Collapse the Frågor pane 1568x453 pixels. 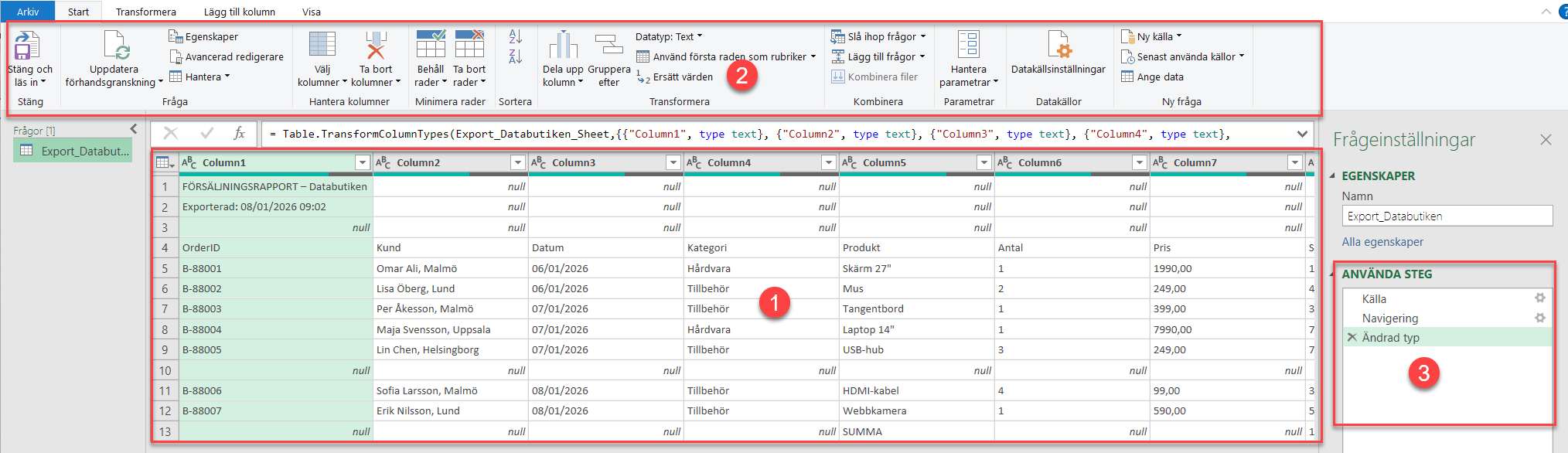133,129
